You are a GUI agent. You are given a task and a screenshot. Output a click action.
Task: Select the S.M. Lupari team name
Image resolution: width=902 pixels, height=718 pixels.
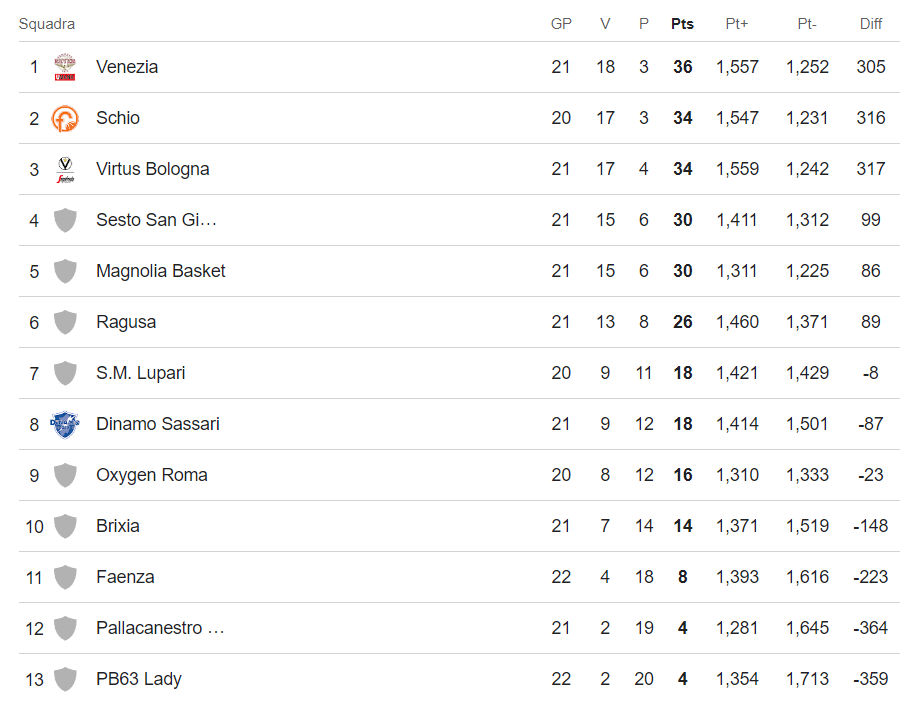point(140,373)
